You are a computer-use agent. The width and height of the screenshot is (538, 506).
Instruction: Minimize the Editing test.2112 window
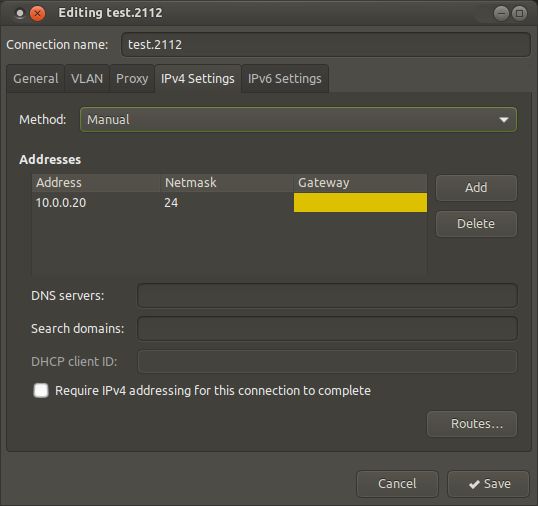501,14
